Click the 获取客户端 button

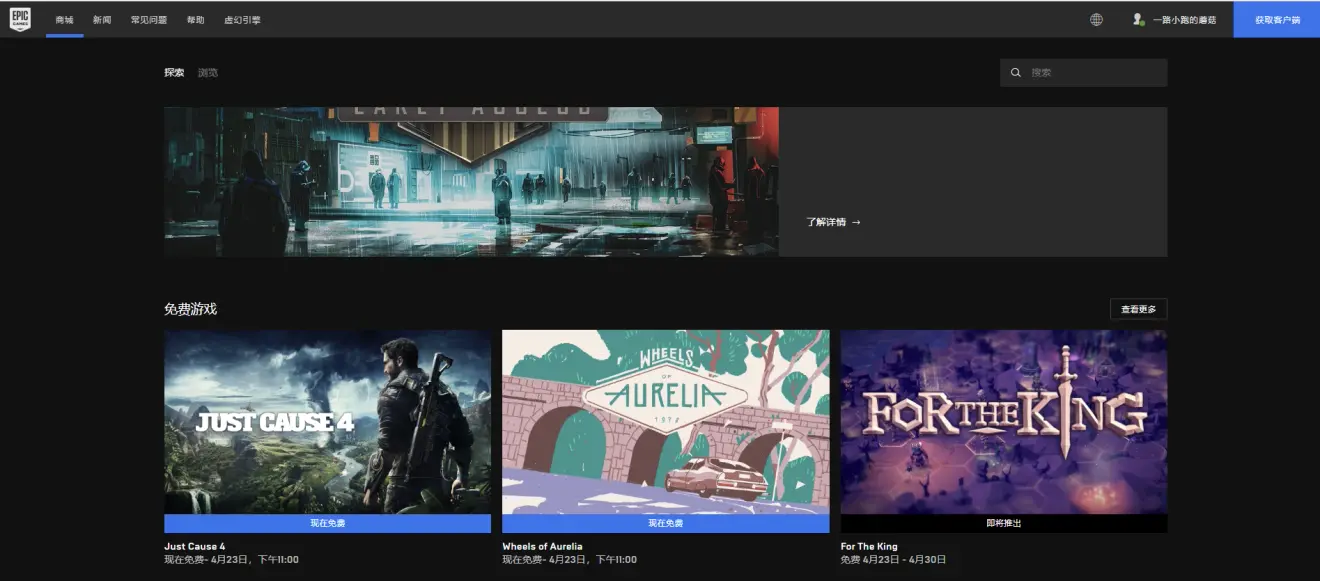pyautogui.click(x=1277, y=19)
